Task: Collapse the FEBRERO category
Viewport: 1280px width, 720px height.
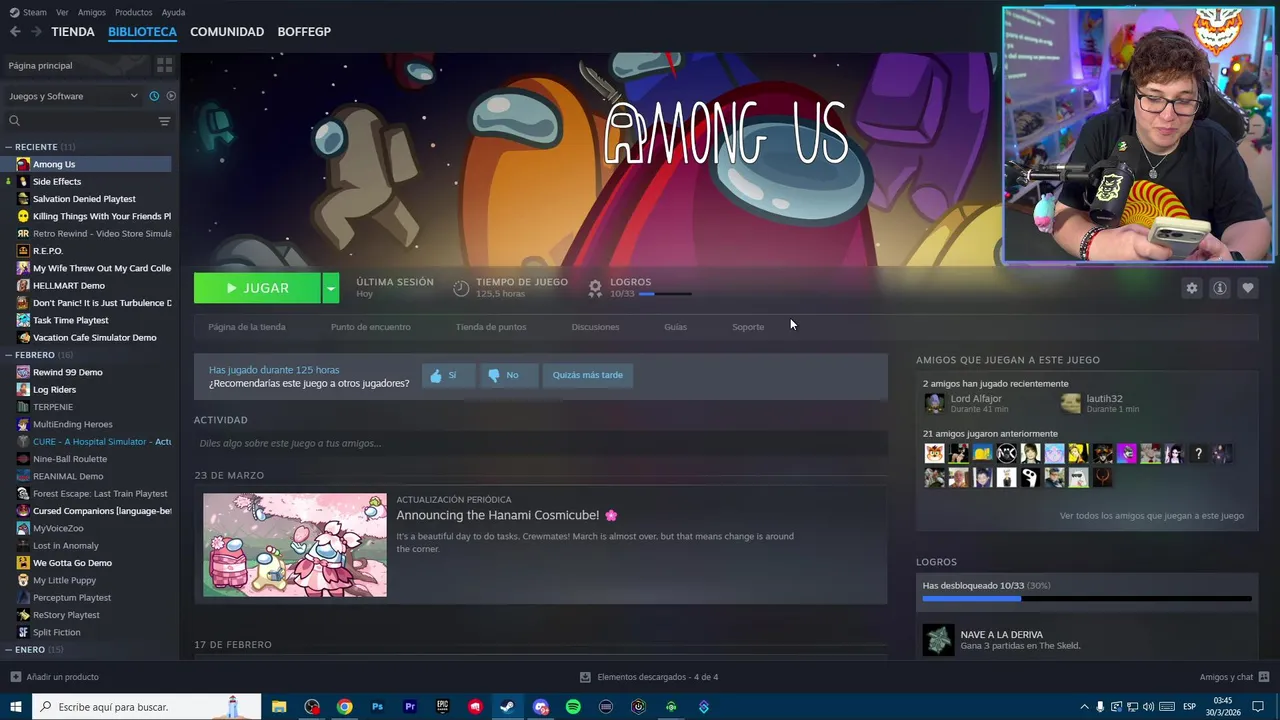Action: 9,355
